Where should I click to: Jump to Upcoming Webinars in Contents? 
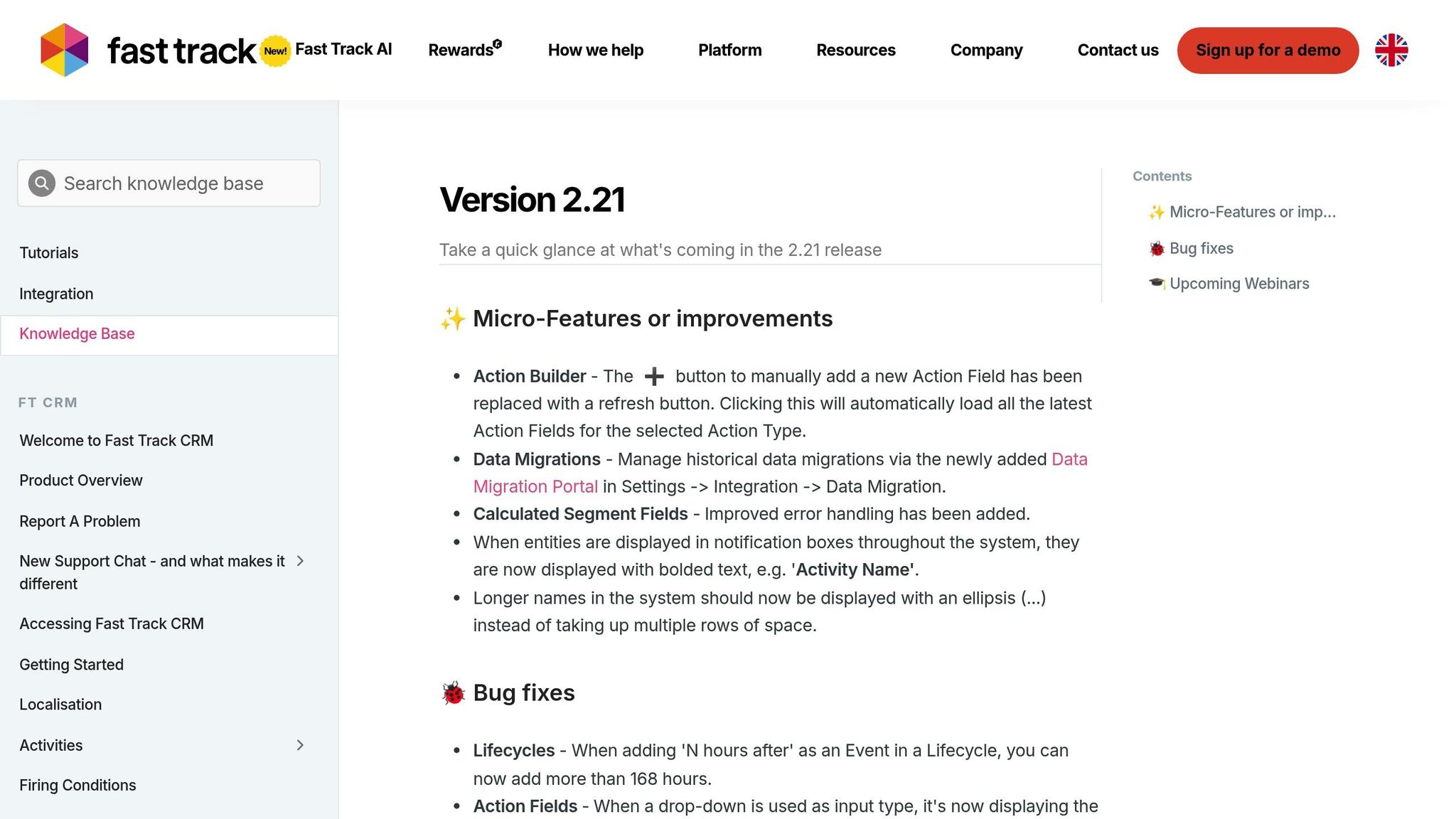click(x=1238, y=284)
